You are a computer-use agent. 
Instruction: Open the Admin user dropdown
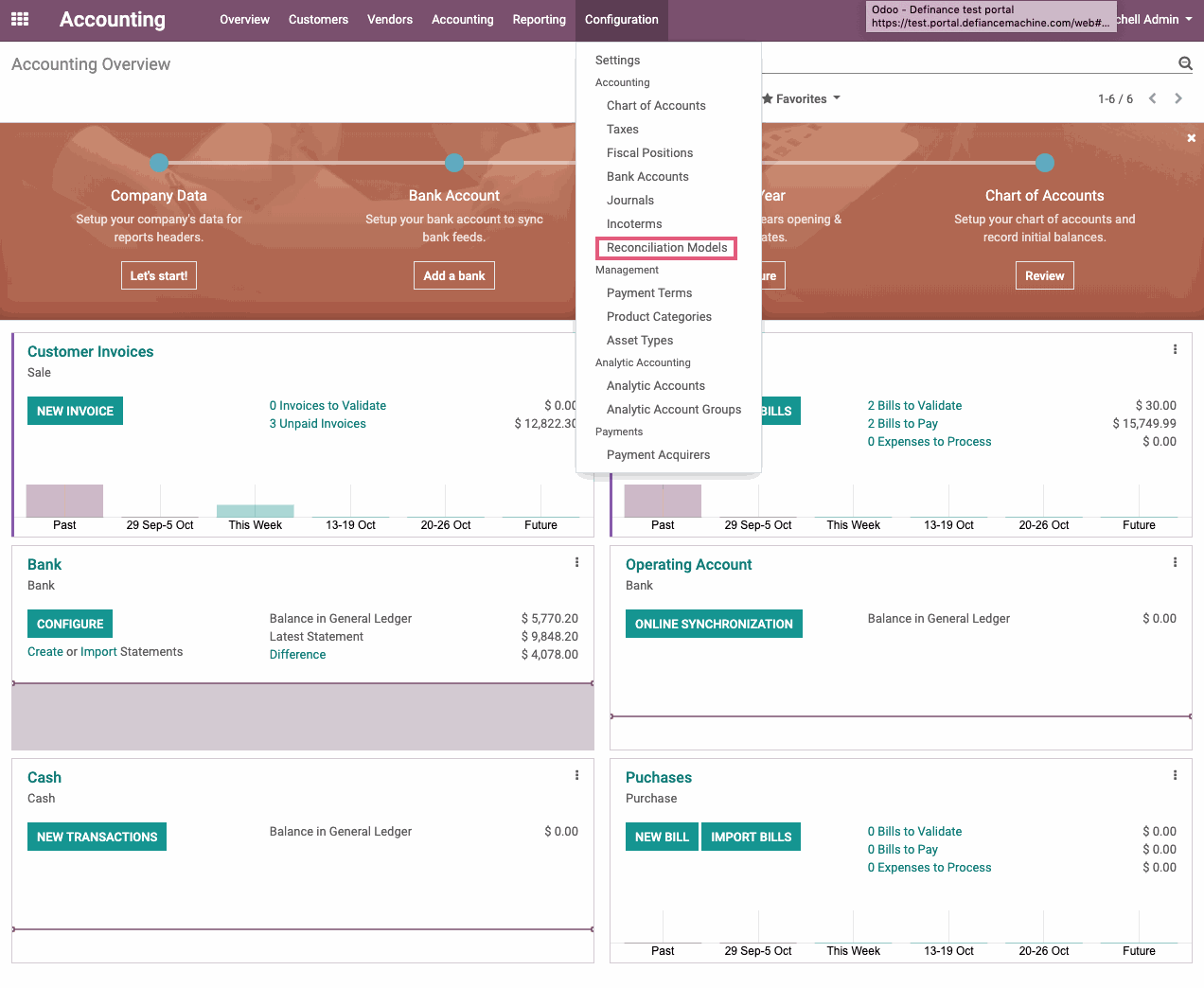click(x=1155, y=19)
